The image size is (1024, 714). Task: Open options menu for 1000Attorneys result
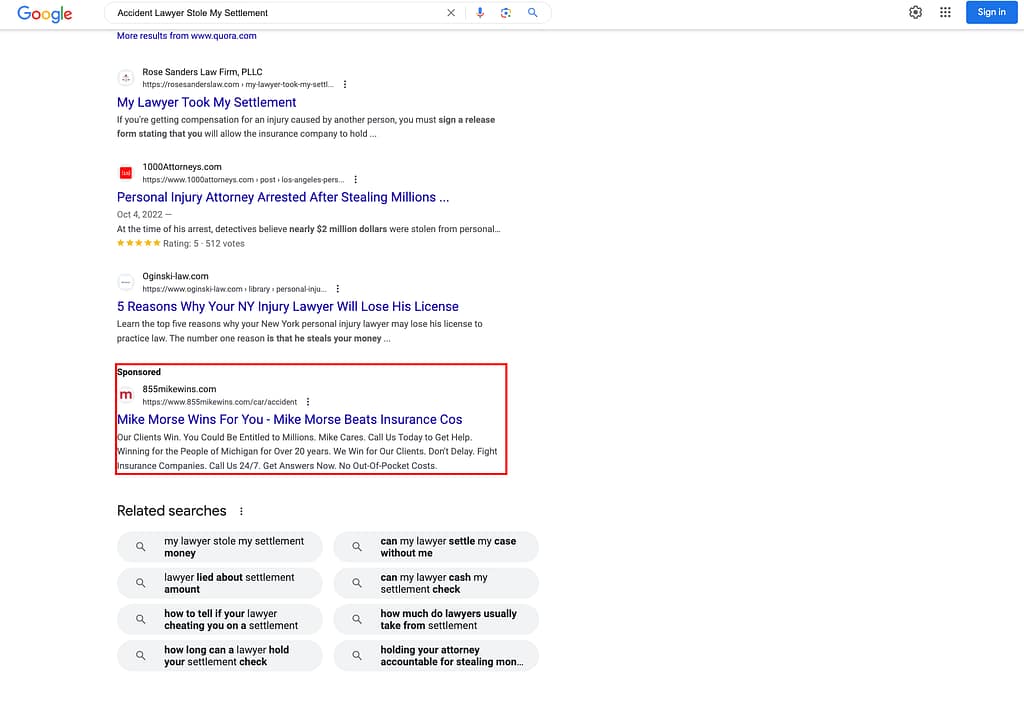tap(355, 180)
